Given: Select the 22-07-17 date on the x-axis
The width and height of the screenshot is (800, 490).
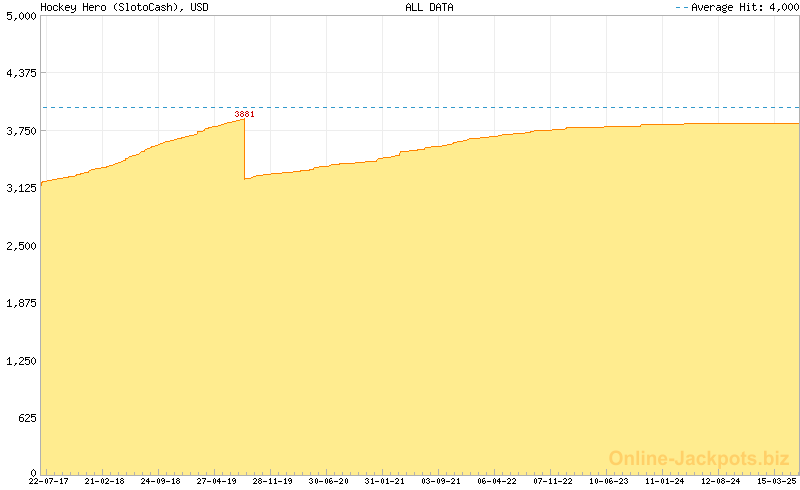Looking at the screenshot, I should click(49, 481).
